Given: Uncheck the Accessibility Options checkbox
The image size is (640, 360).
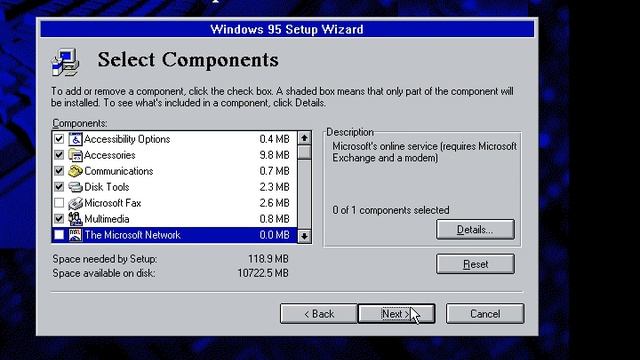Looking at the screenshot, I should [59, 139].
